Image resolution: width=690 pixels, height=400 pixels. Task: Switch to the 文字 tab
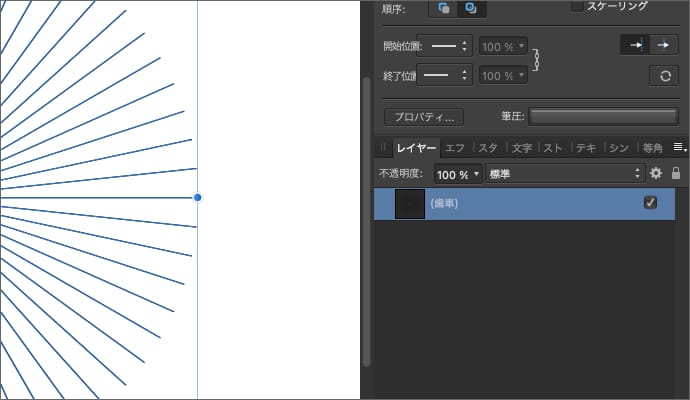click(521, 148)
